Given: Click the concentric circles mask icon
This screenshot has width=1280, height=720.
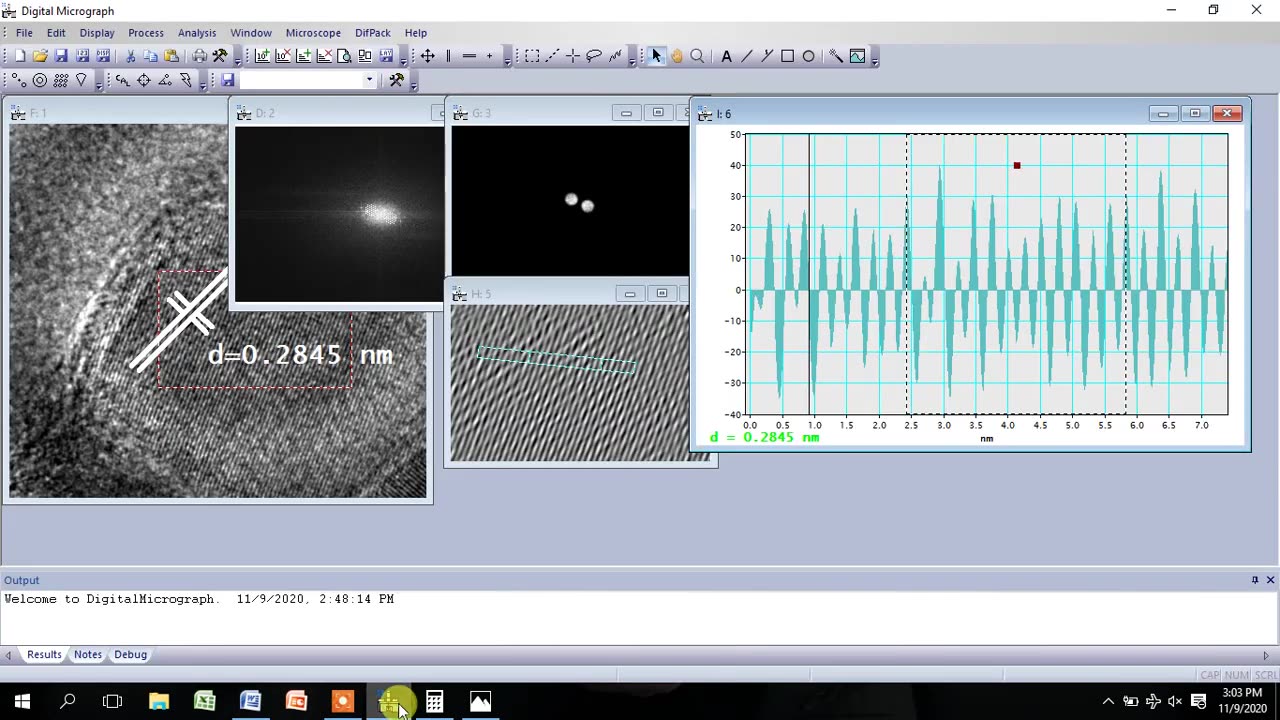Looking at the screenshot, I should (x=40, y=80).
